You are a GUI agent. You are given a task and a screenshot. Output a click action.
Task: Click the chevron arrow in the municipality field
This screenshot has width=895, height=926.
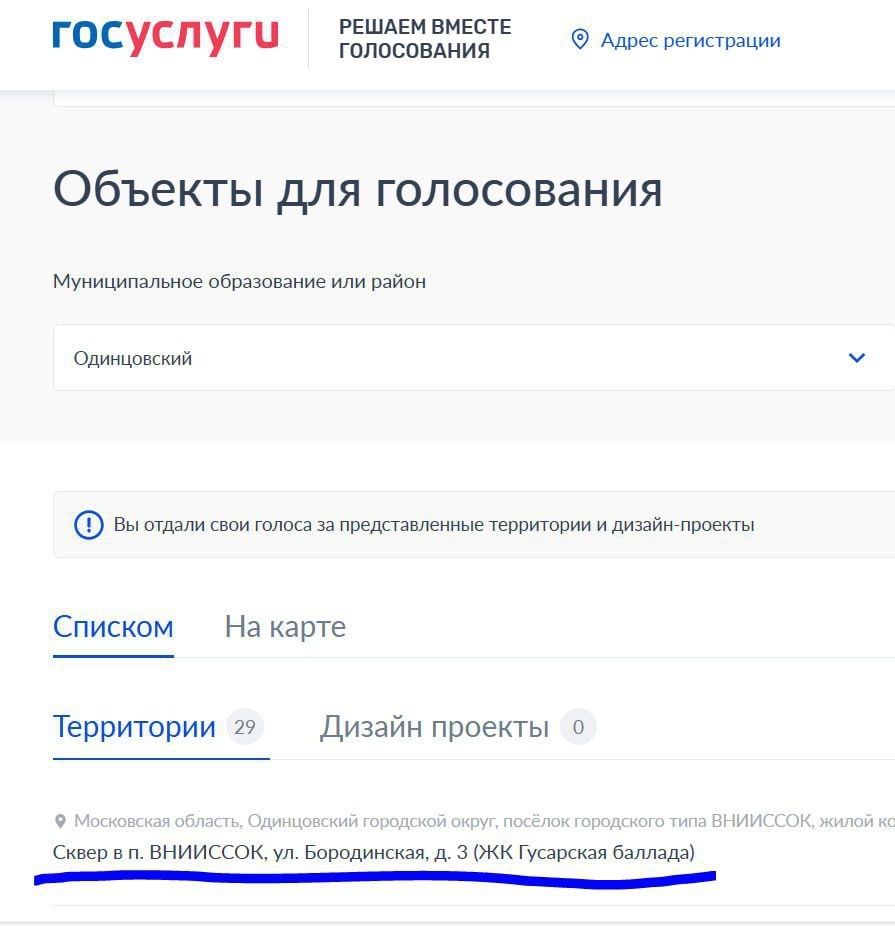857,357
